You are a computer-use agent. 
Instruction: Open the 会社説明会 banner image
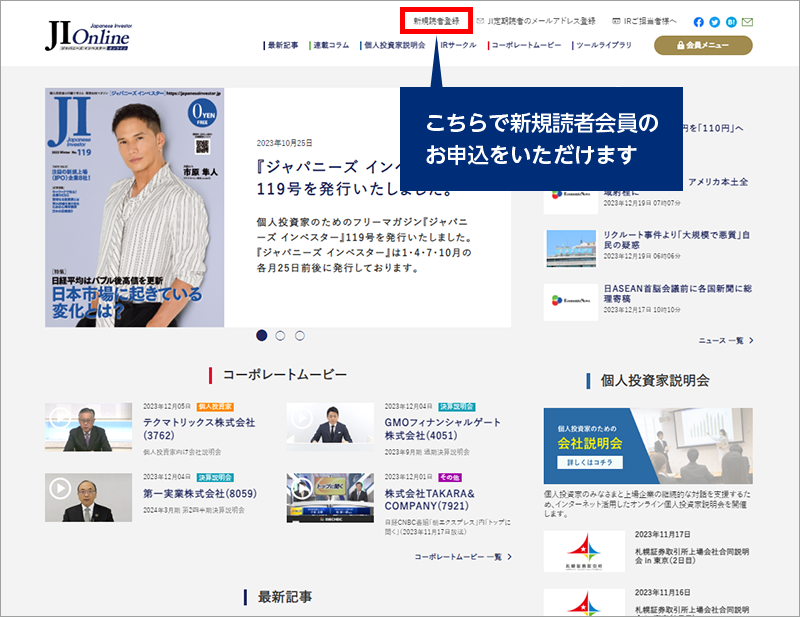tap(648, 446)
